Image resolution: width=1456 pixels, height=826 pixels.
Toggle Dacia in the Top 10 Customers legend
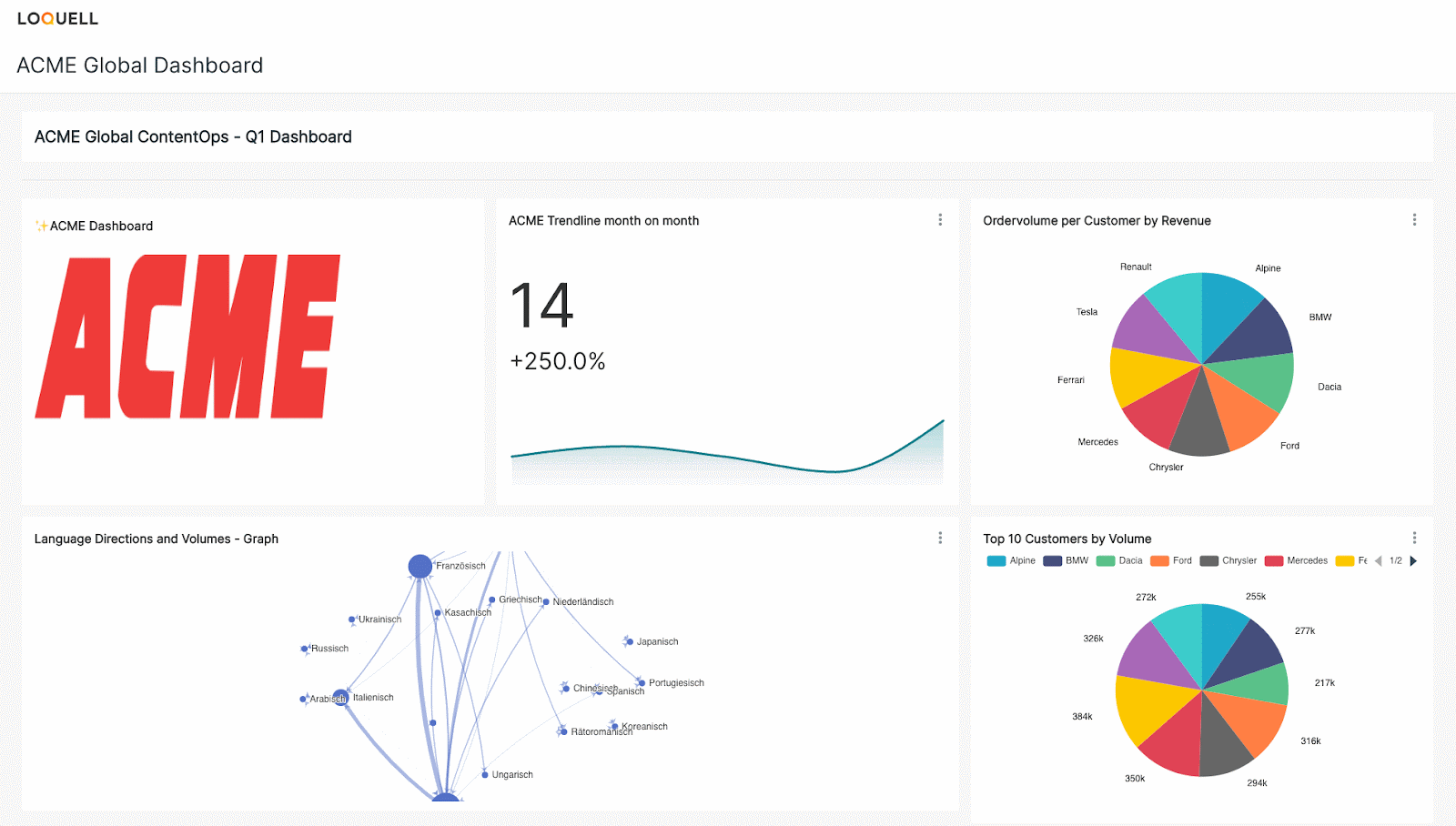click(x=1119, y=561)
